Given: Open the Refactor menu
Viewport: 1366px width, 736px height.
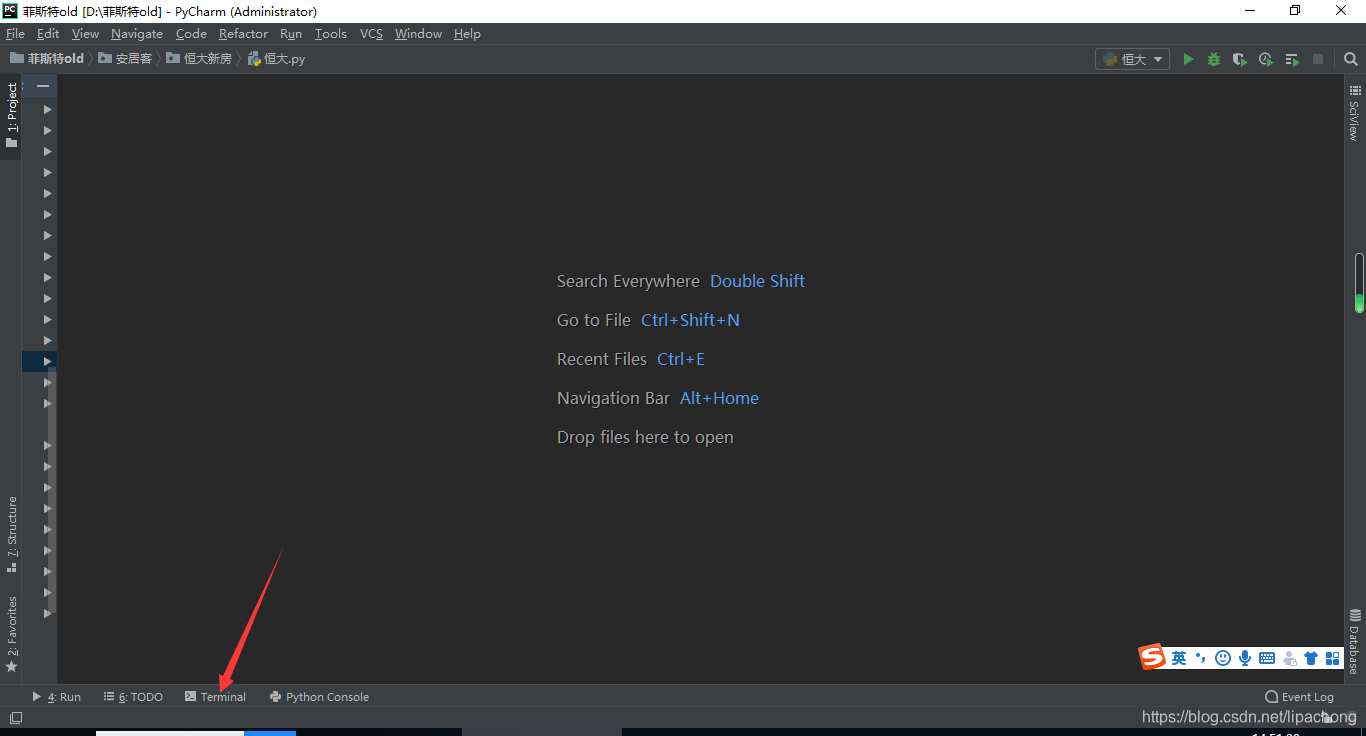Looking at the screenshot, I should [x=243, y=34].
